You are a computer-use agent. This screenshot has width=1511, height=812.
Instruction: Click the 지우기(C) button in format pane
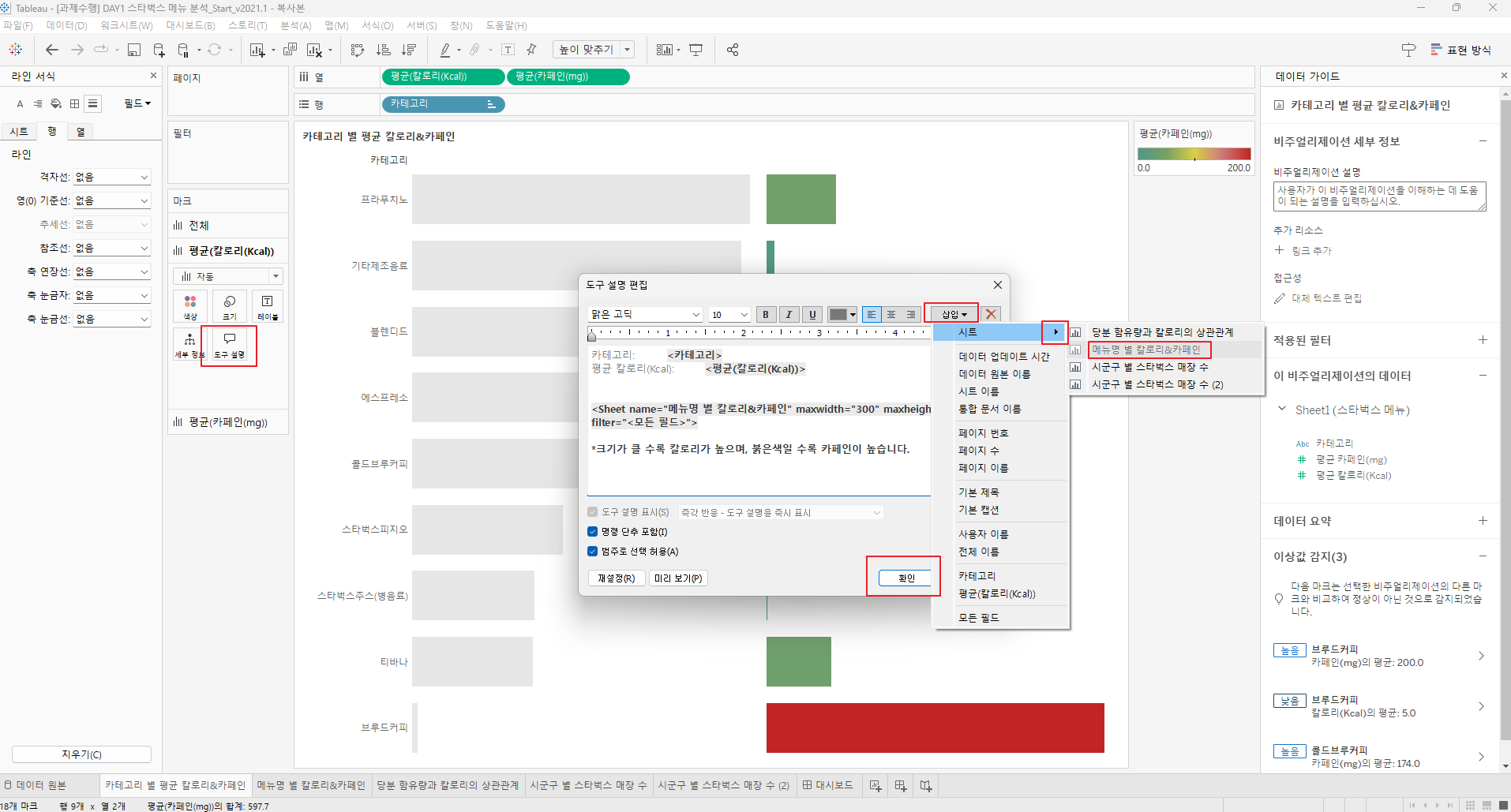pyautogui.click(x=82, y=754)
